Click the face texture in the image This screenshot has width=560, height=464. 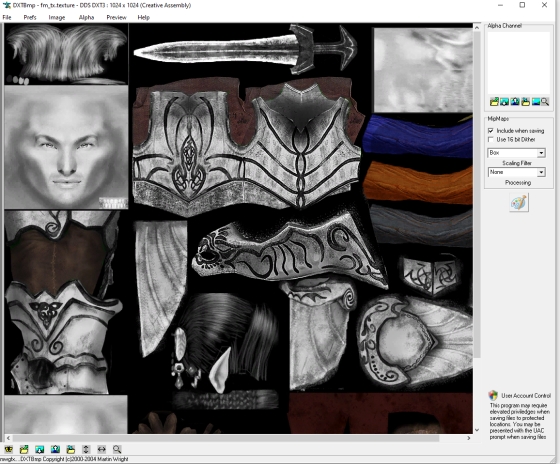[66, 147]
